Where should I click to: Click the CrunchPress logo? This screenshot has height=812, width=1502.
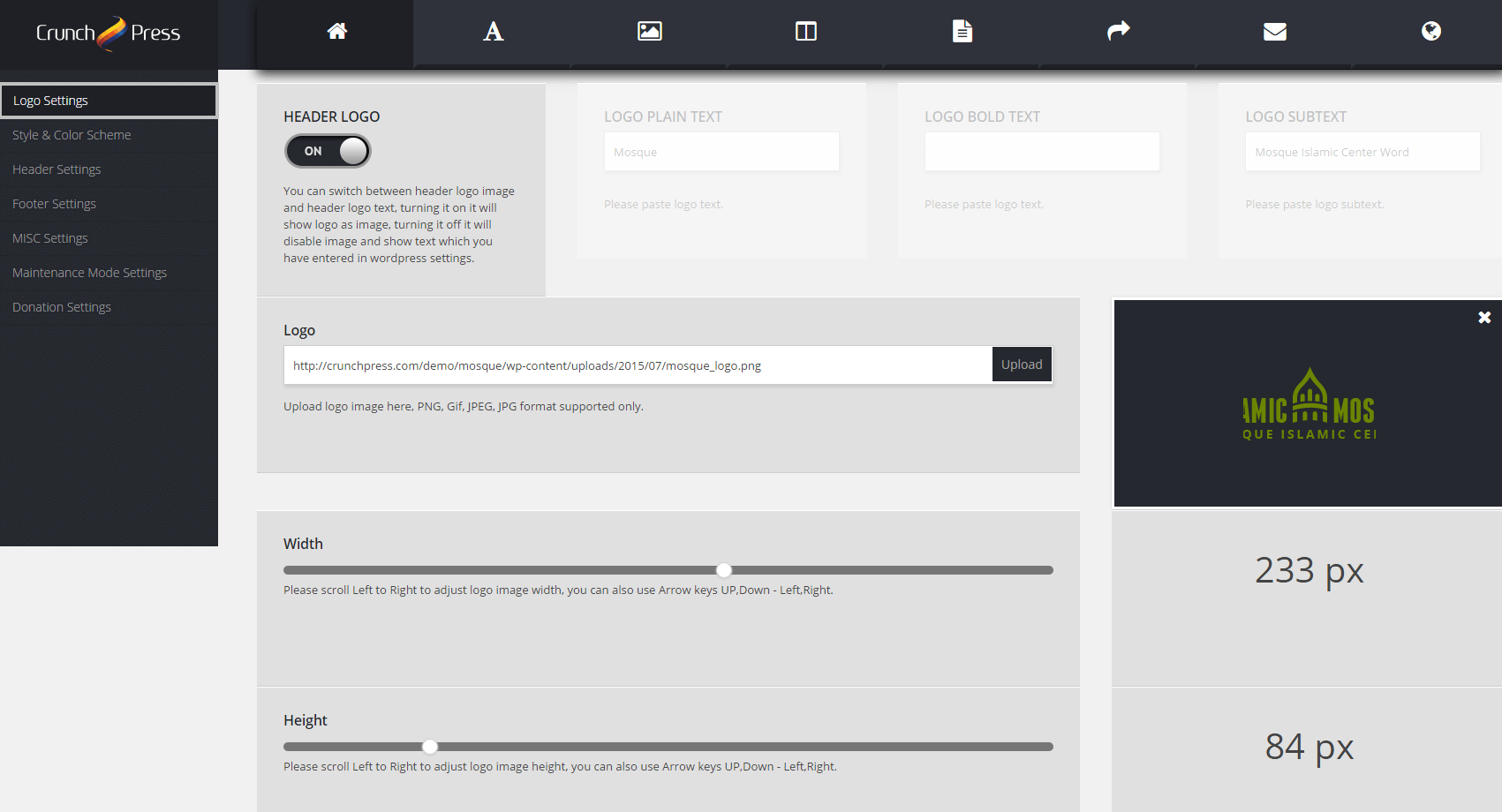coord(108,34)
